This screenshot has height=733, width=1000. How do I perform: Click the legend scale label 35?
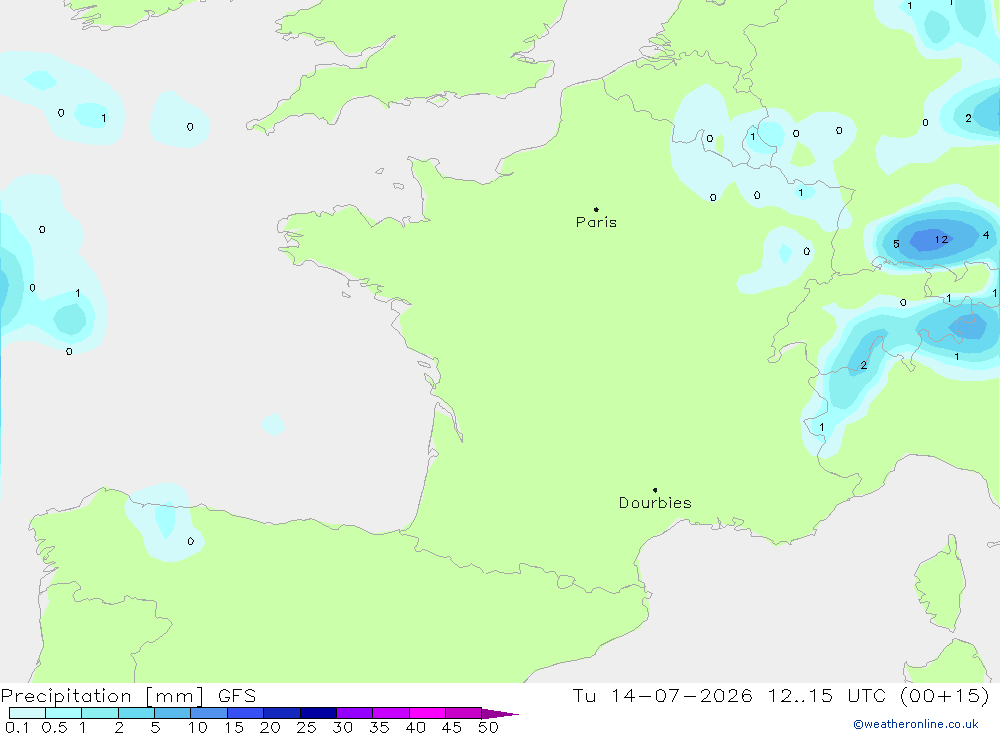[379, 727]
